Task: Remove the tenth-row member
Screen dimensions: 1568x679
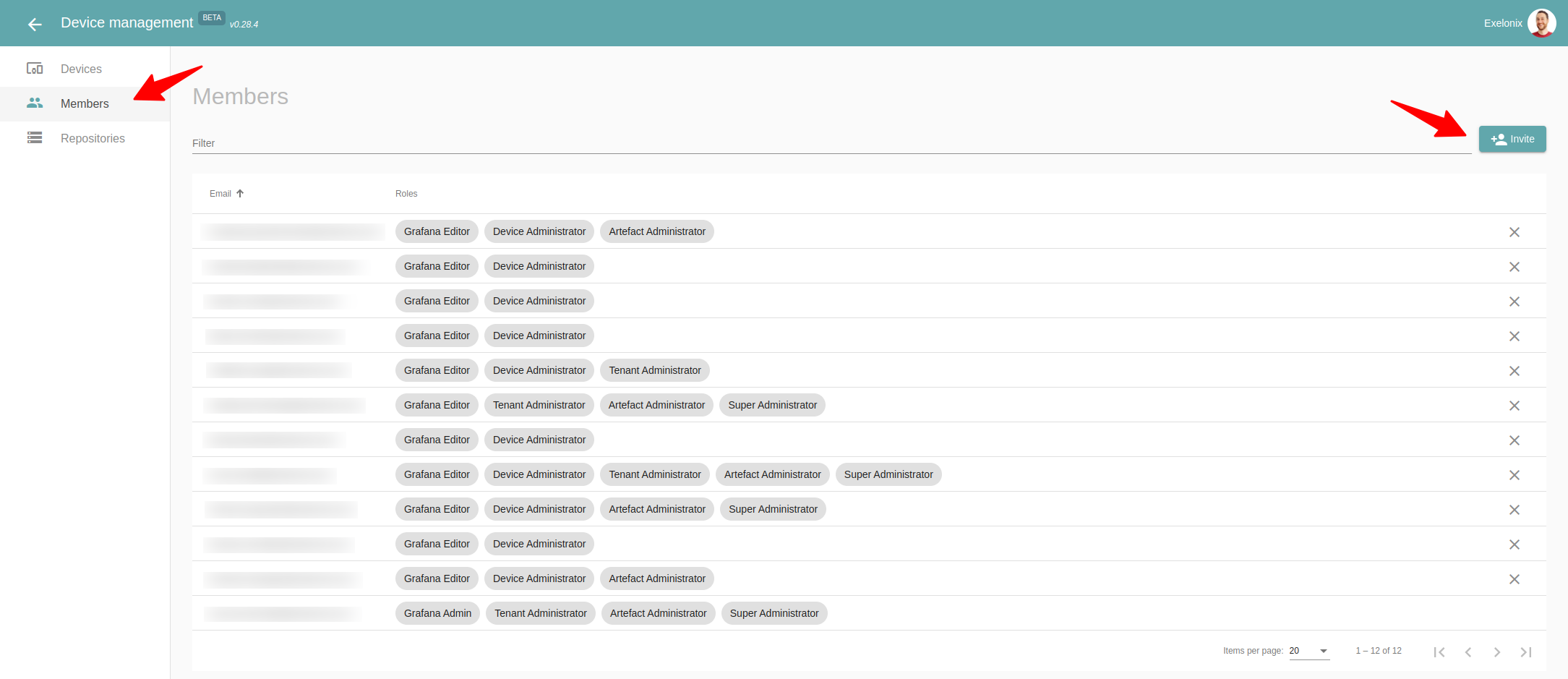Action: 1515,545
